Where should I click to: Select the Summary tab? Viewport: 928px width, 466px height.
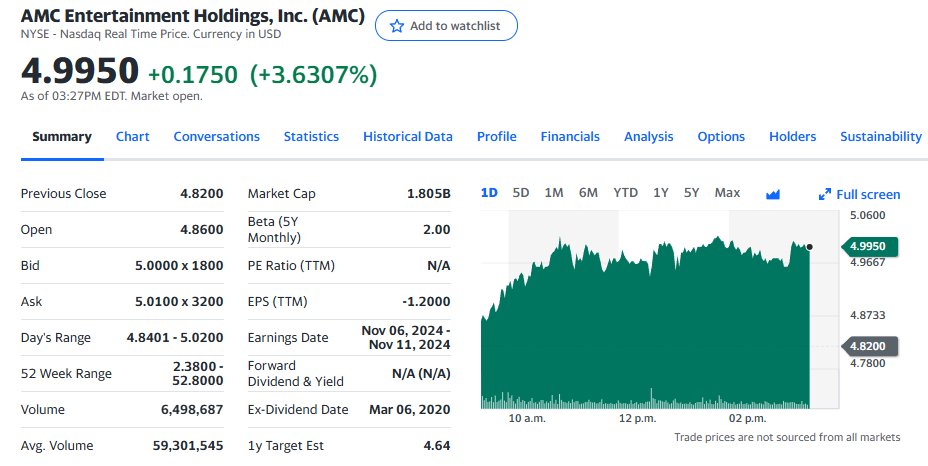pos(62,137)
